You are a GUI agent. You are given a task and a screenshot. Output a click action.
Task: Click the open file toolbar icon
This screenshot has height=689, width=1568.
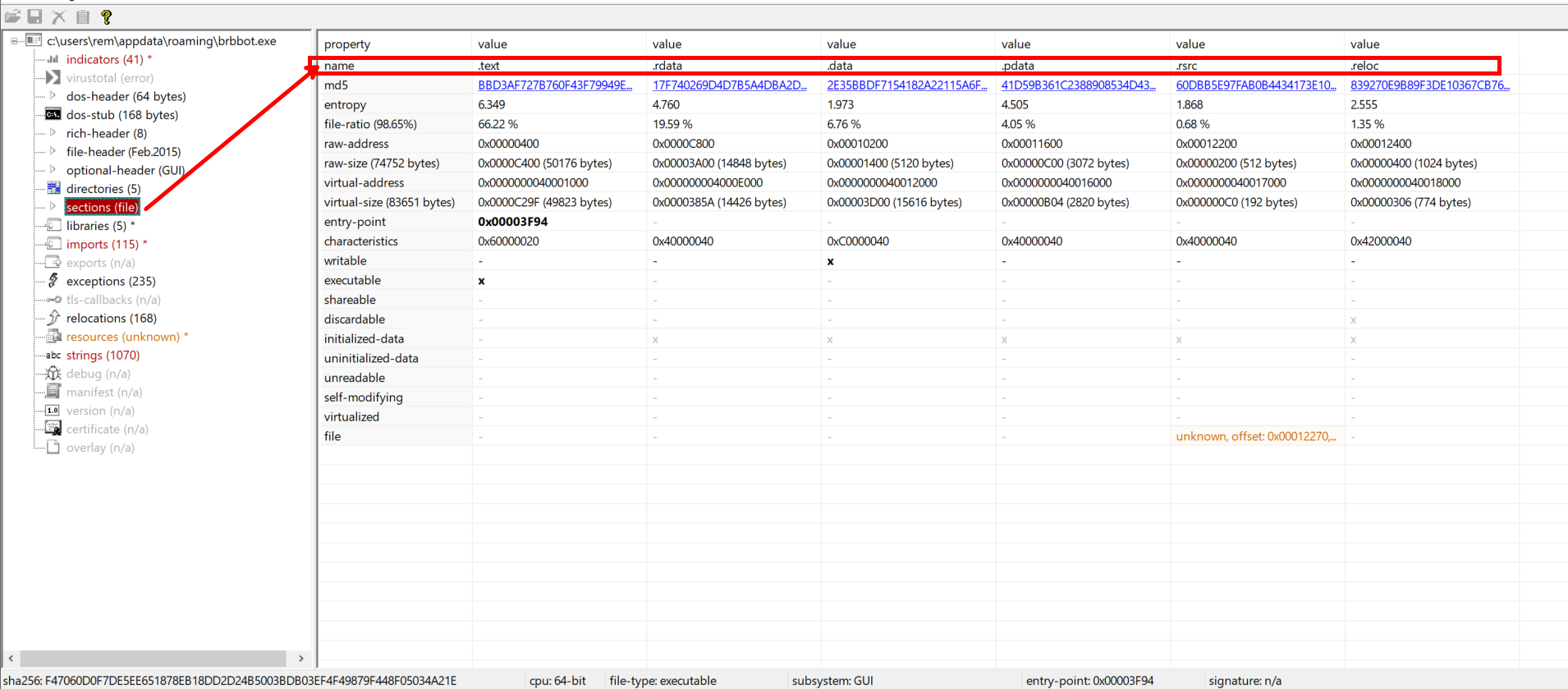click(x=12, y=16)
